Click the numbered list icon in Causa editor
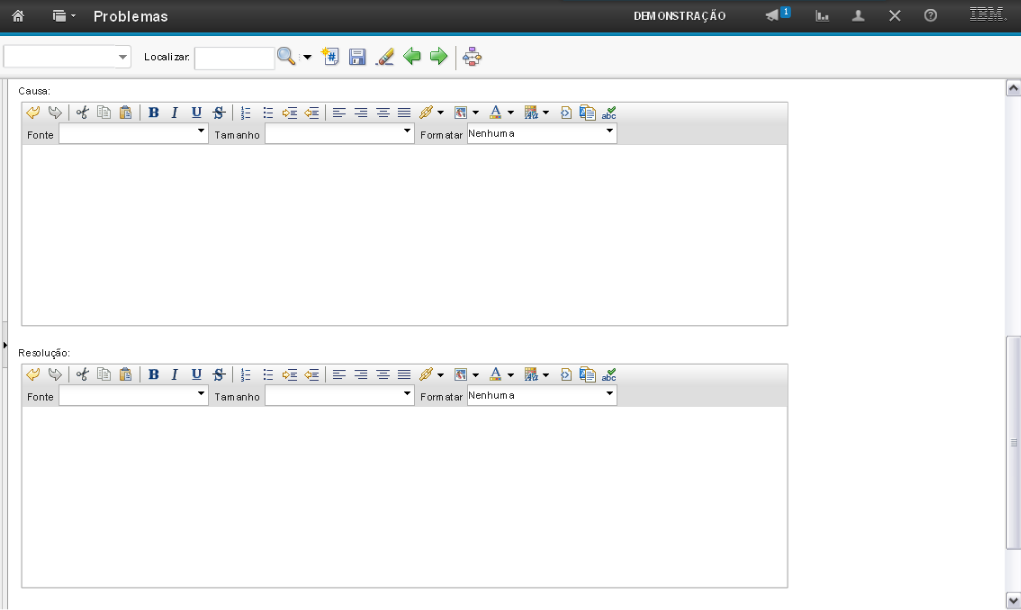 coord(246,113)
